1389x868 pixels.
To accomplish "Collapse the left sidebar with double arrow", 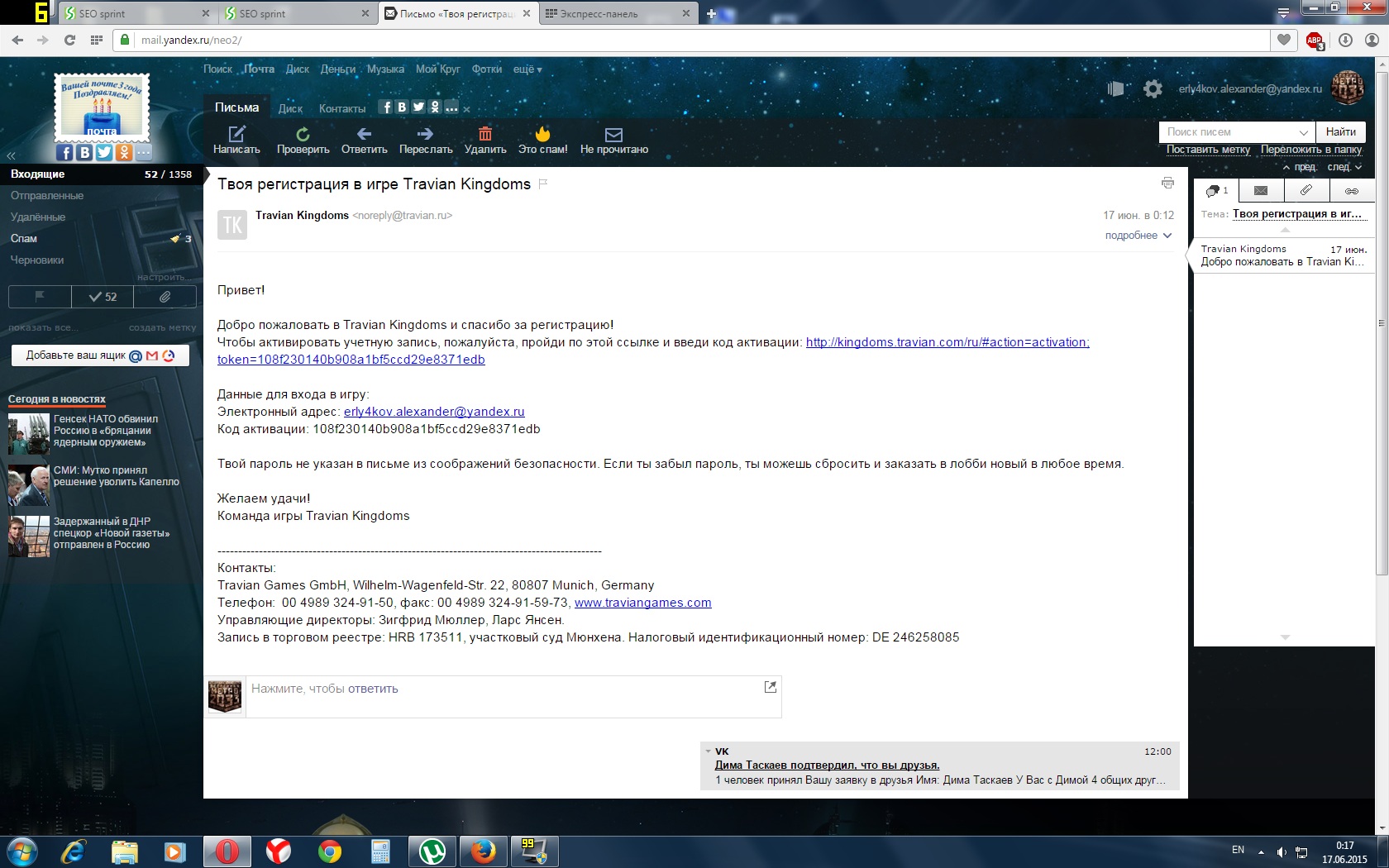I will point(11,155).
